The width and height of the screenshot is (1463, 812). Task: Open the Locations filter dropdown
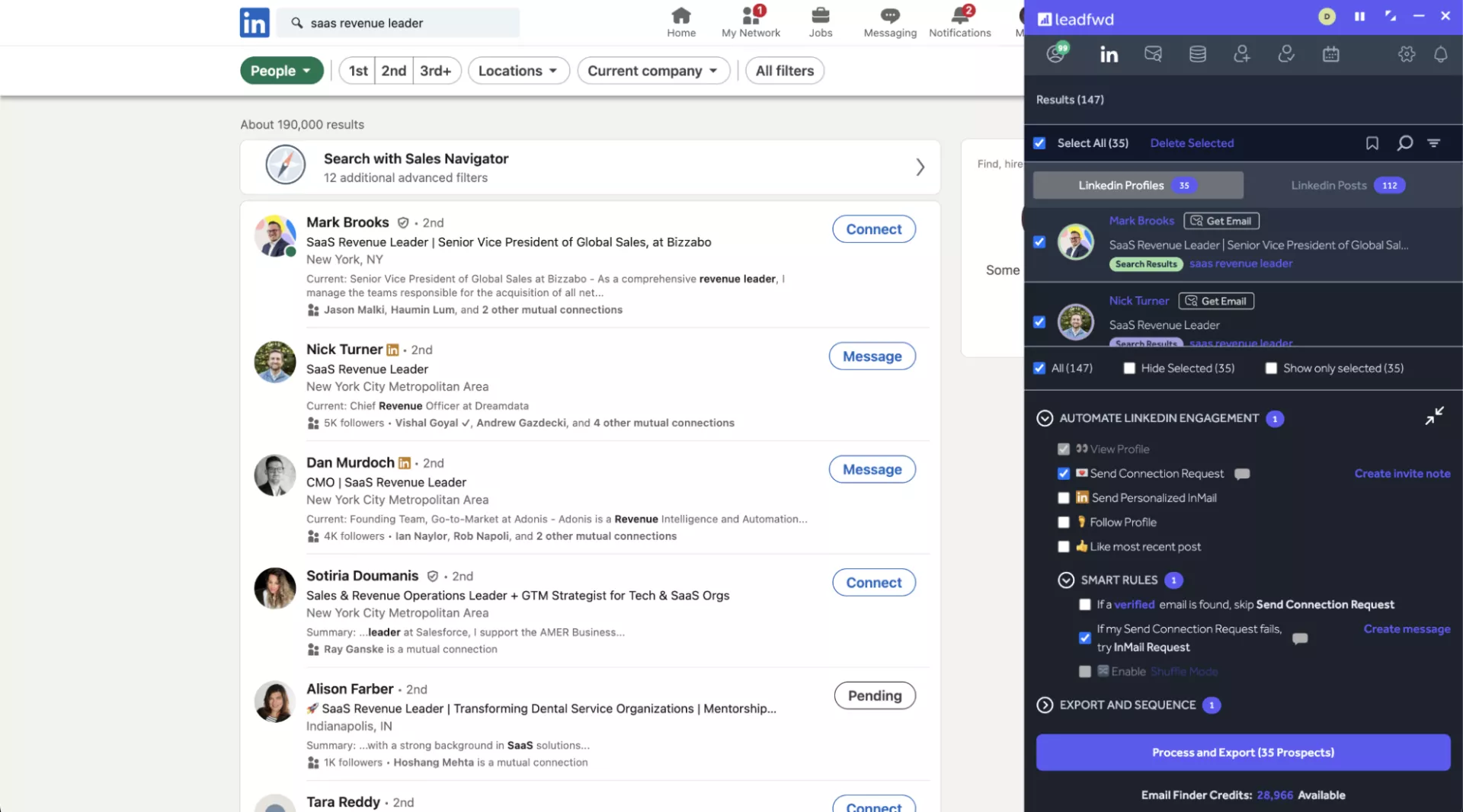[x=518, y=71]
